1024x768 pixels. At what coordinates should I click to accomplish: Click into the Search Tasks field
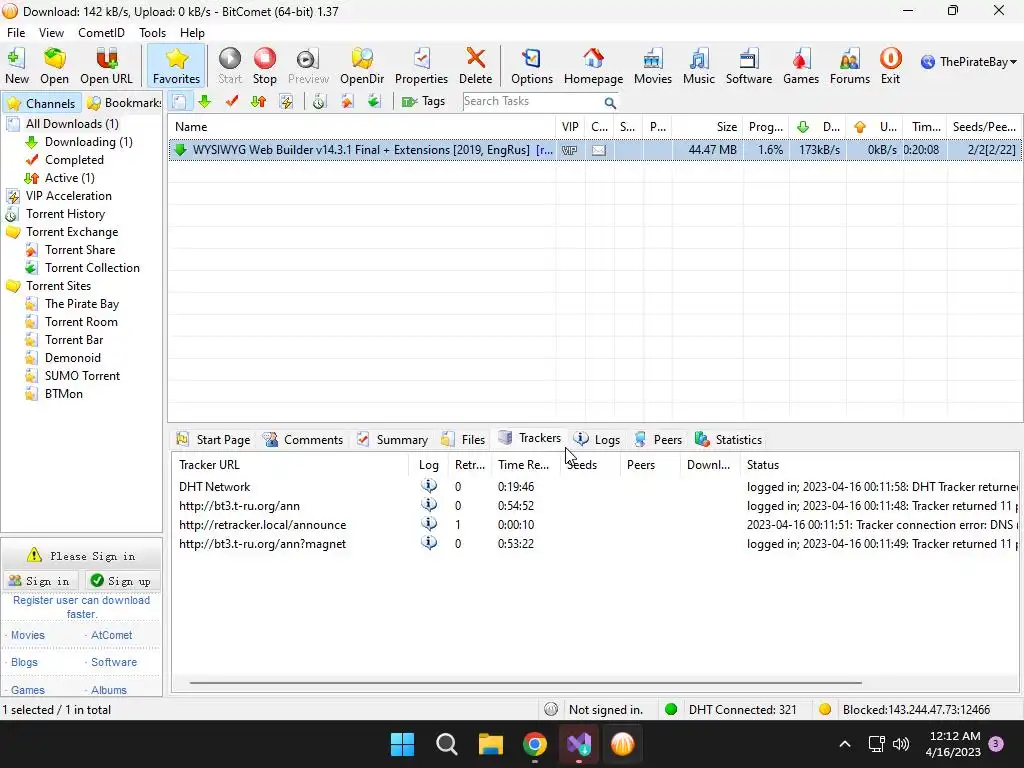532,101
